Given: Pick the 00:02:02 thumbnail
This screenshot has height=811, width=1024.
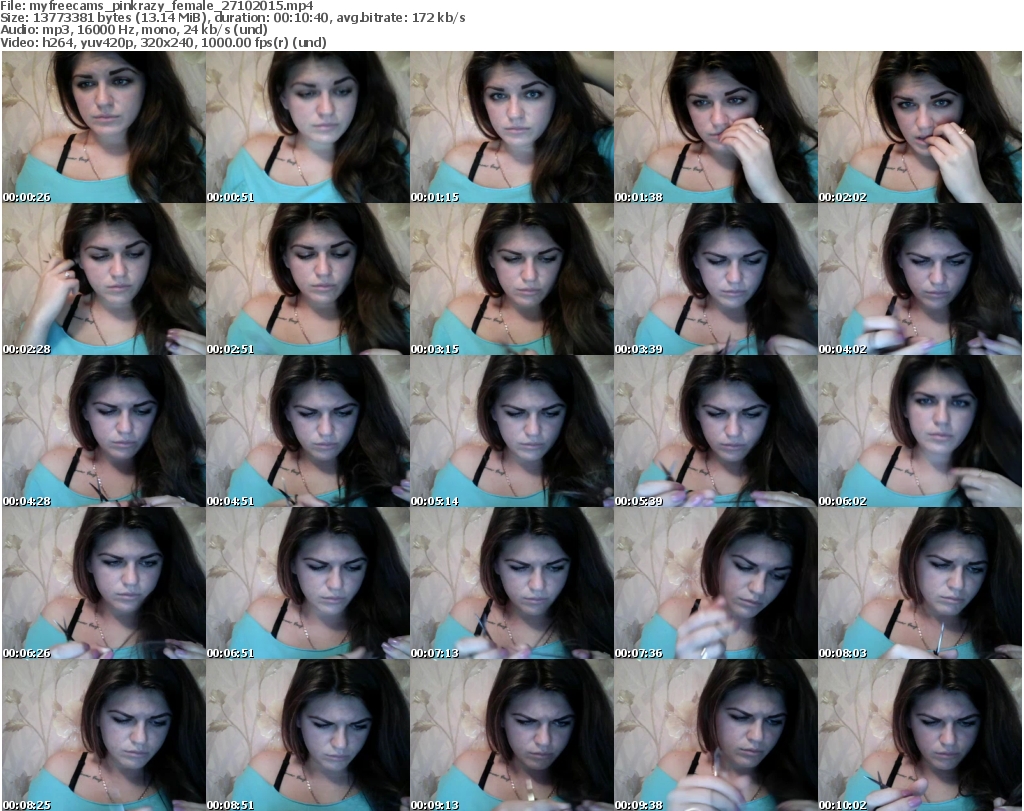Looking at the screenshot, I should coord(920,127).
